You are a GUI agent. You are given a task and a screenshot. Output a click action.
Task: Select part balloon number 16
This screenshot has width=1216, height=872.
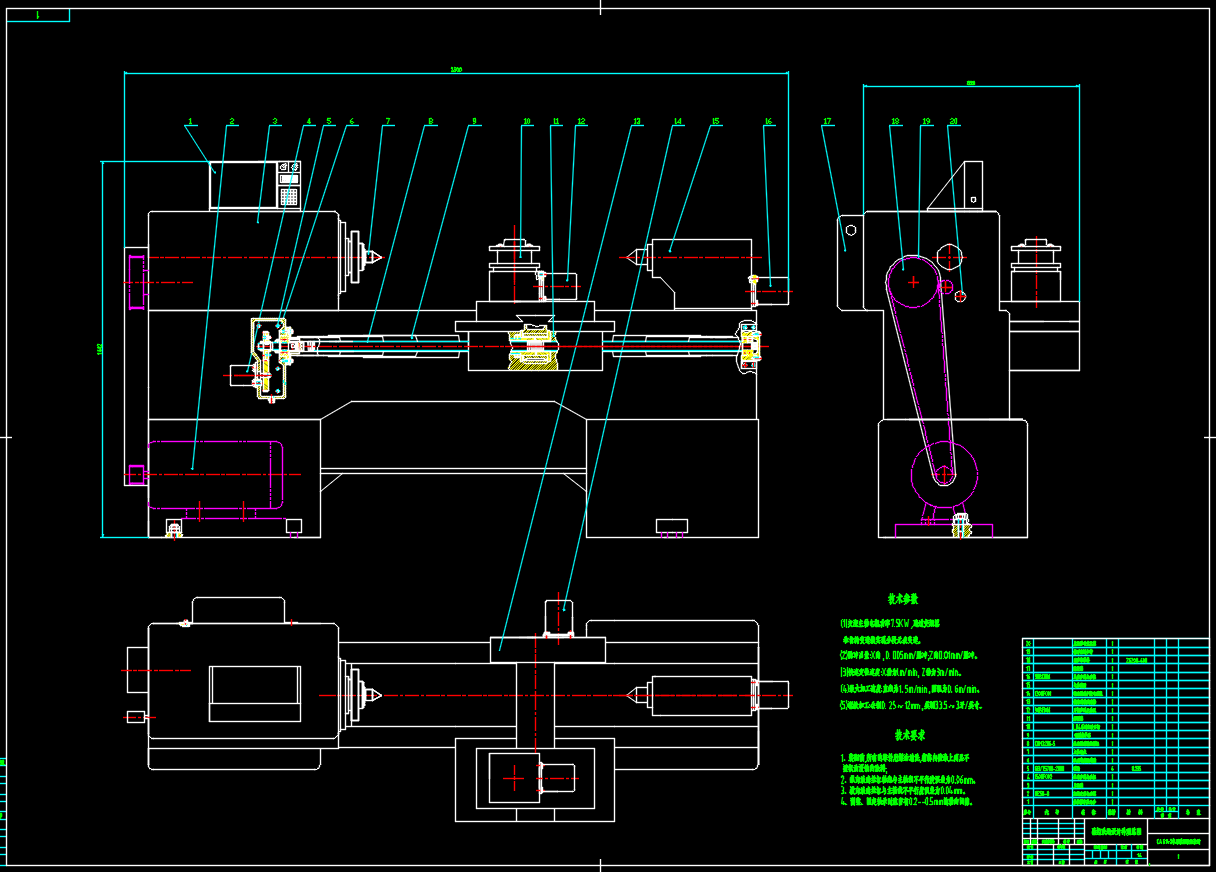(768, 121)
